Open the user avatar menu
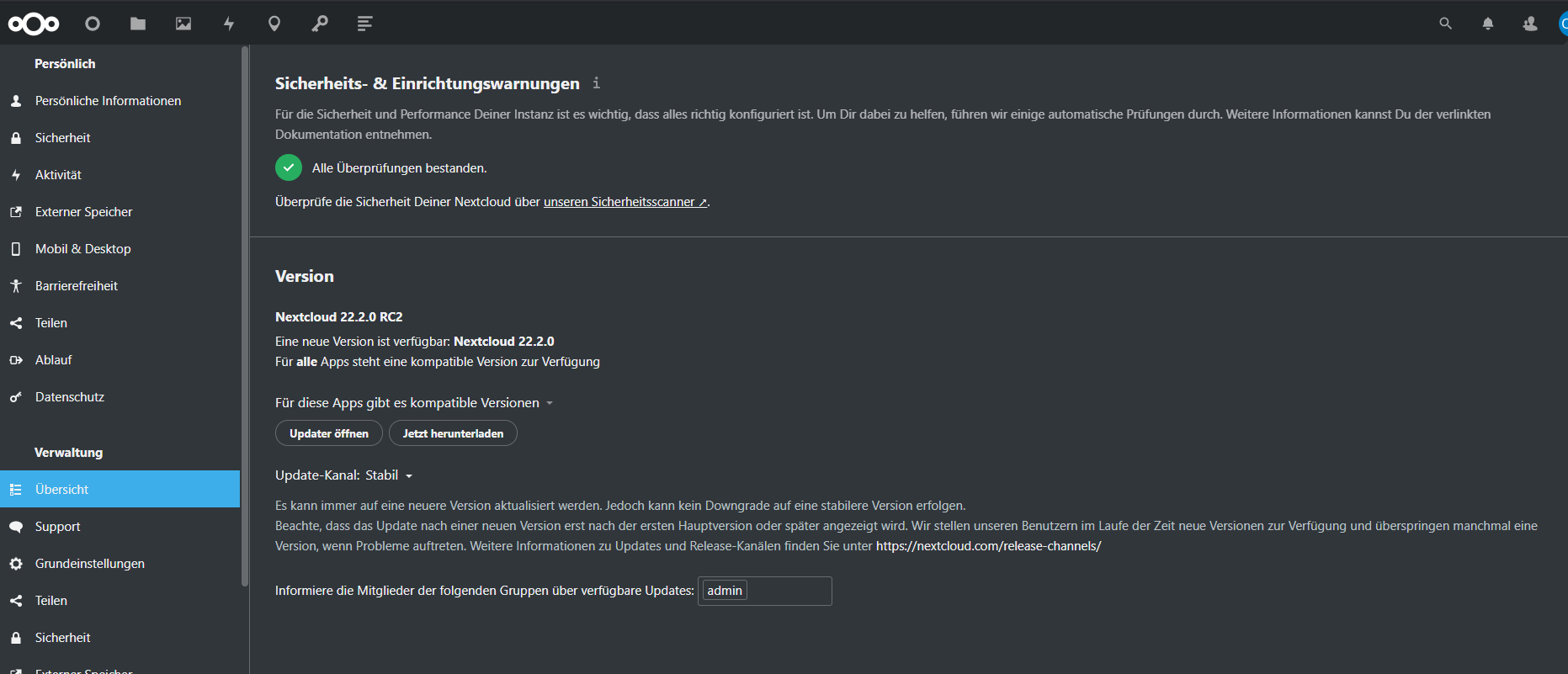This screenshot has width=1568, height=674. tap(1563, 24)
